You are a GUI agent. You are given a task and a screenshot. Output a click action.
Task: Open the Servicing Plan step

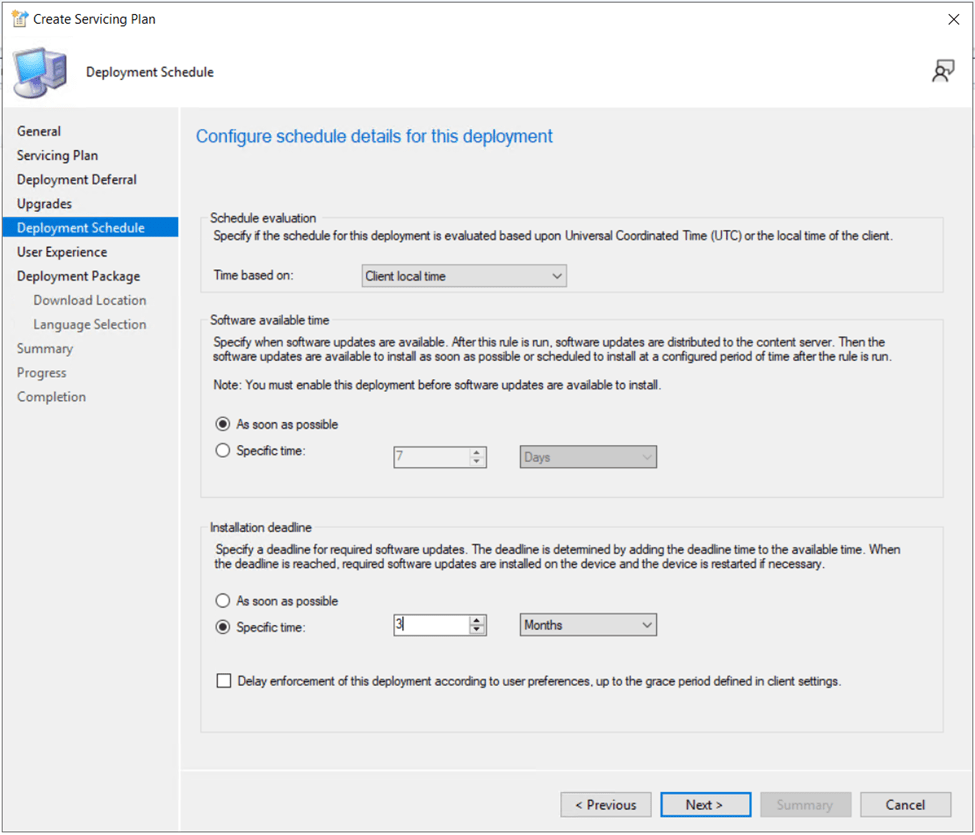57,155
